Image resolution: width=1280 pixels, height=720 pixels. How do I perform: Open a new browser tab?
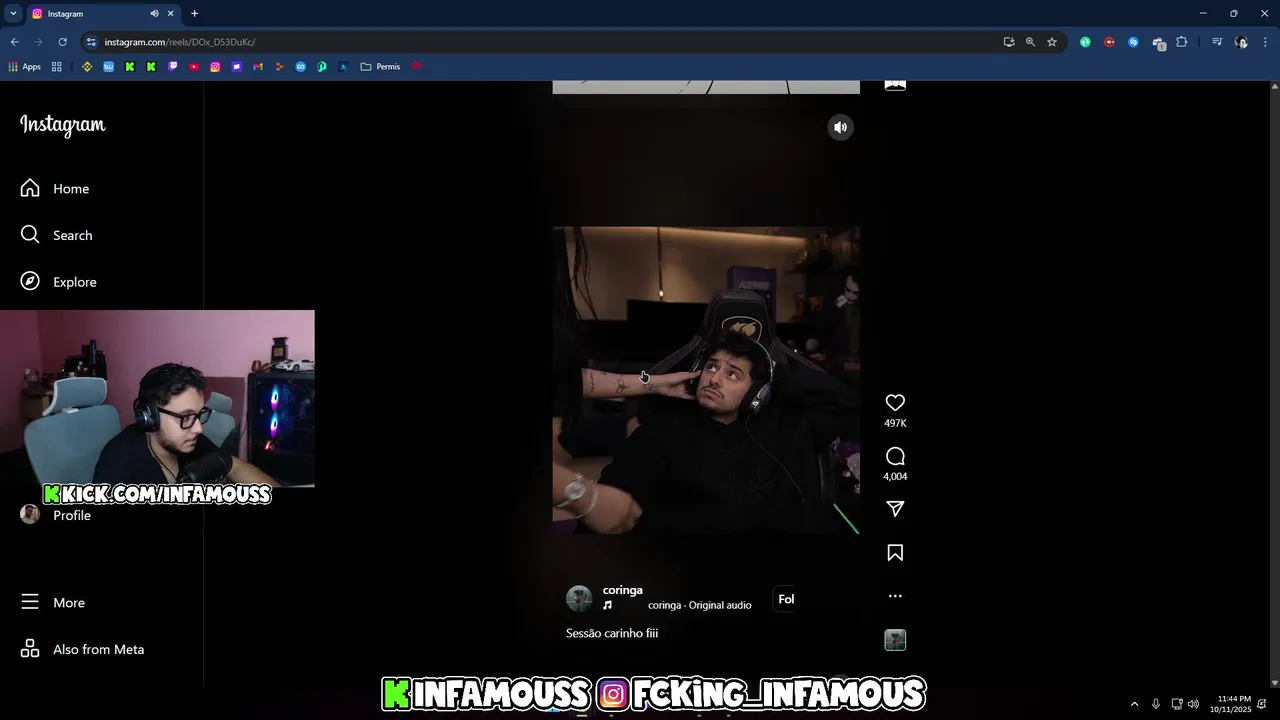click(194, 13)
